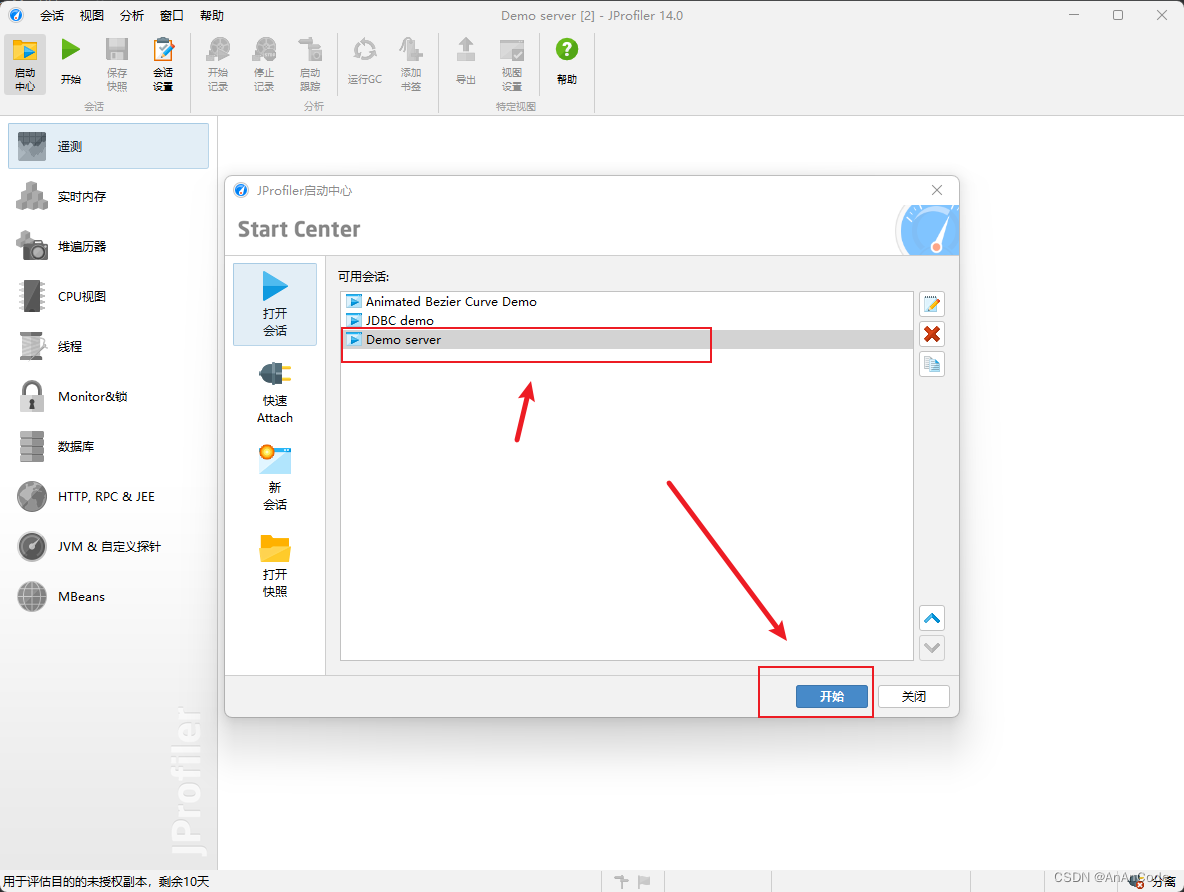Click the blue 开始 button in dialog

coord(831,696)
